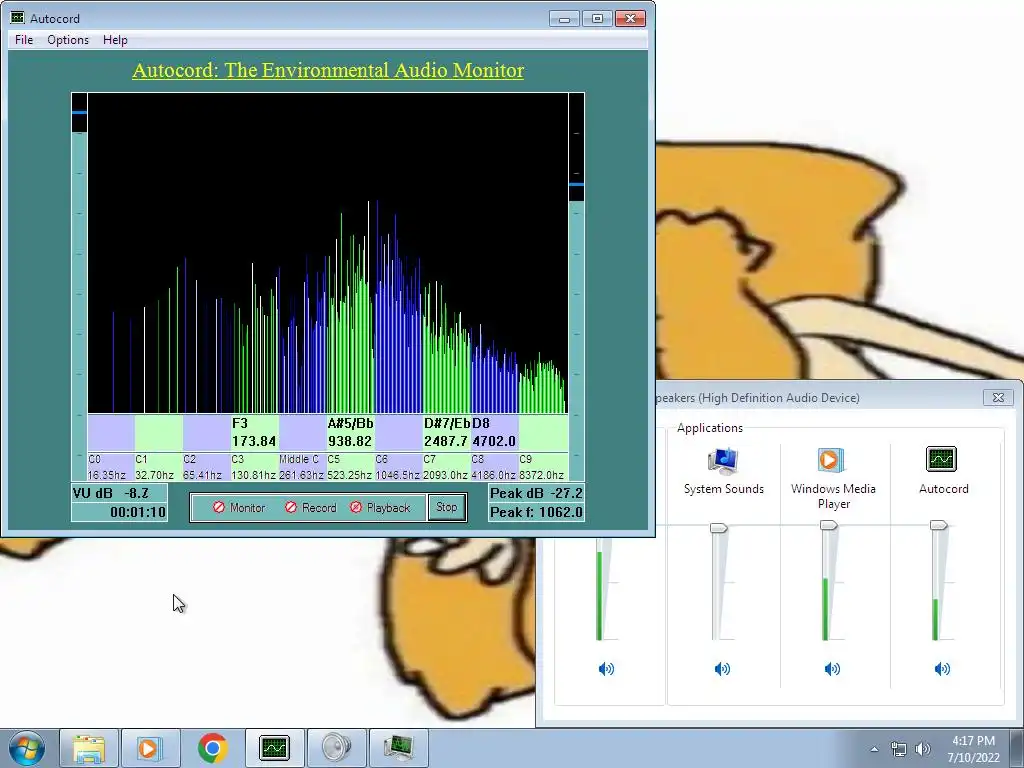Click the D#7/Eb 2487.7 note label
Screen dimensions: 1024x768
447,432
